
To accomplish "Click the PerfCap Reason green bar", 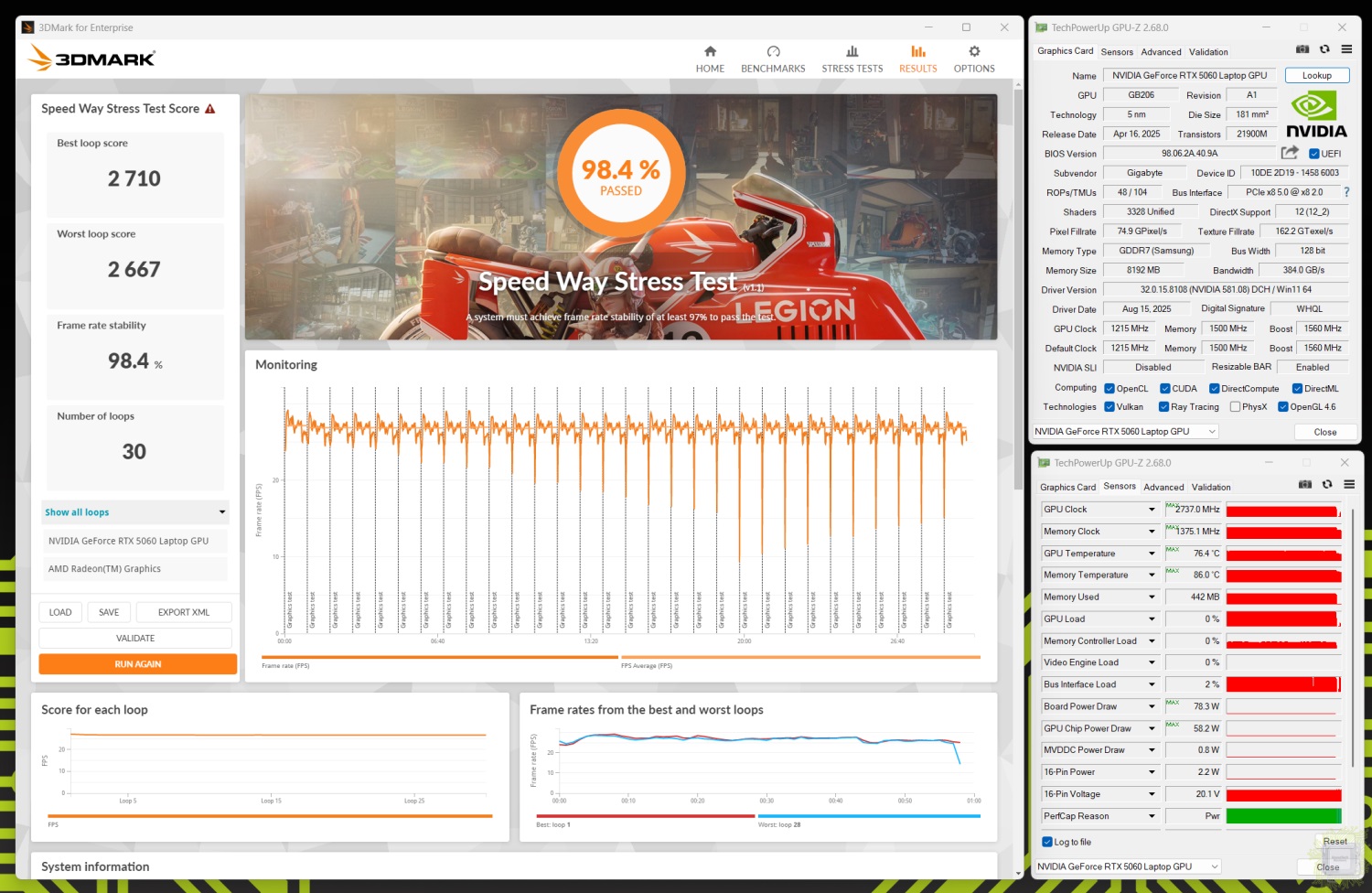I will click(1283, 816).
